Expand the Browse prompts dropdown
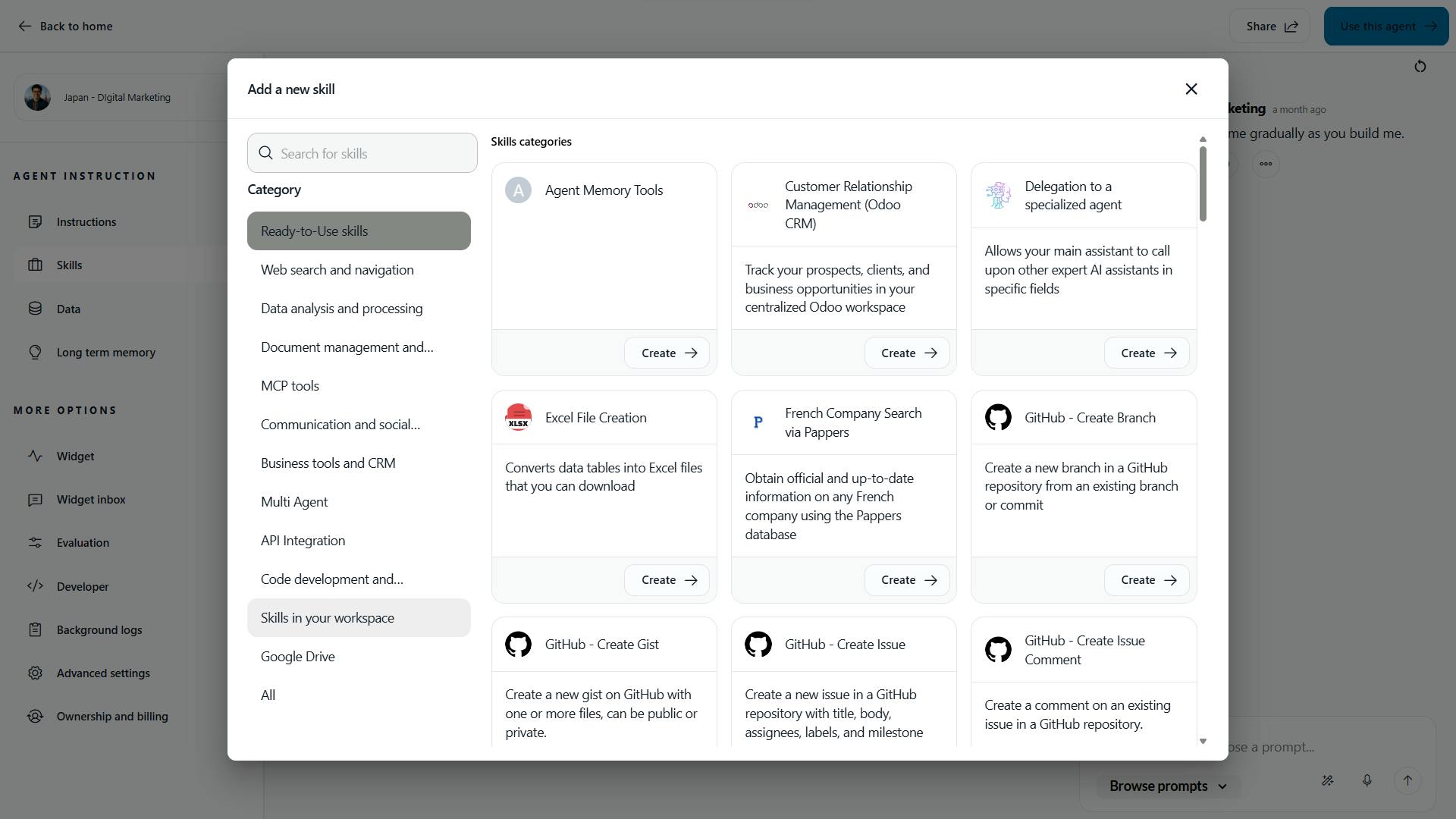The width and height of the screenshot is (1456, 819). point(1168,786)
